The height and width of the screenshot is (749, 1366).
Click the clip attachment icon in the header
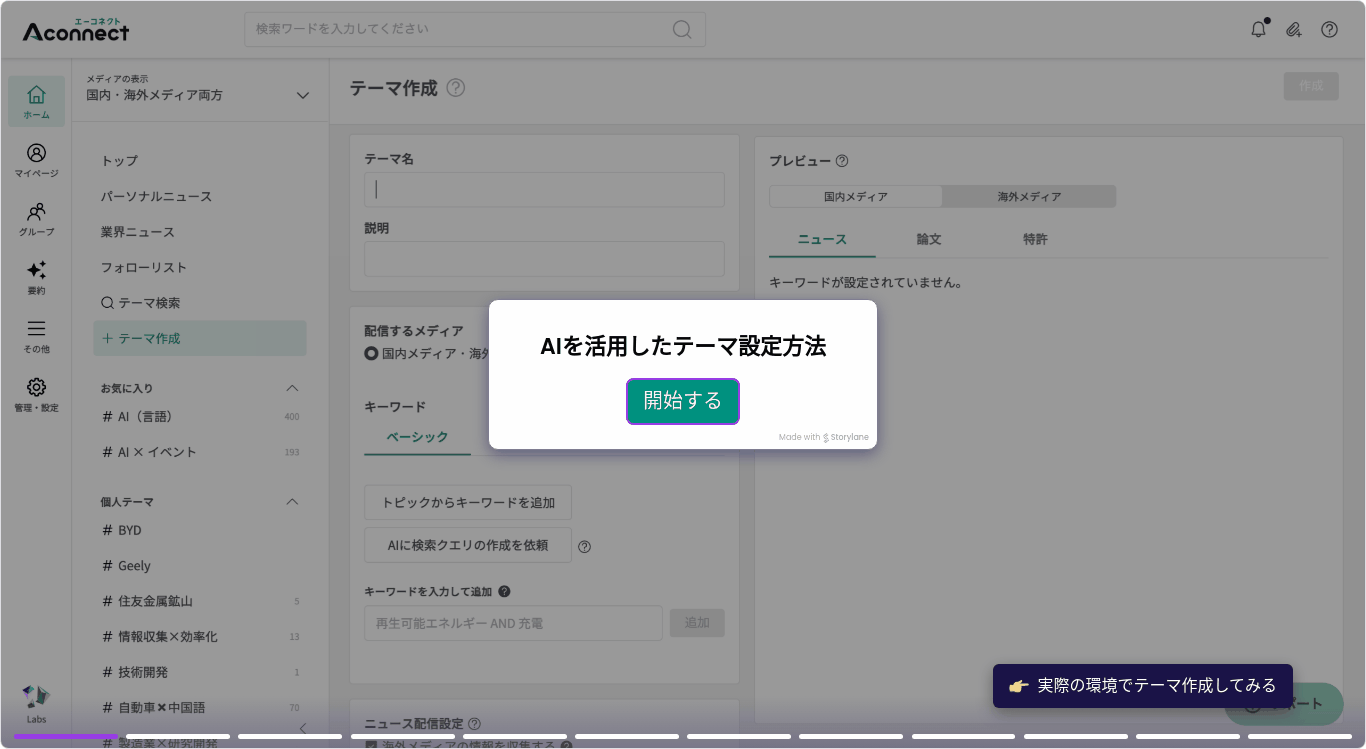[1294, 30]
